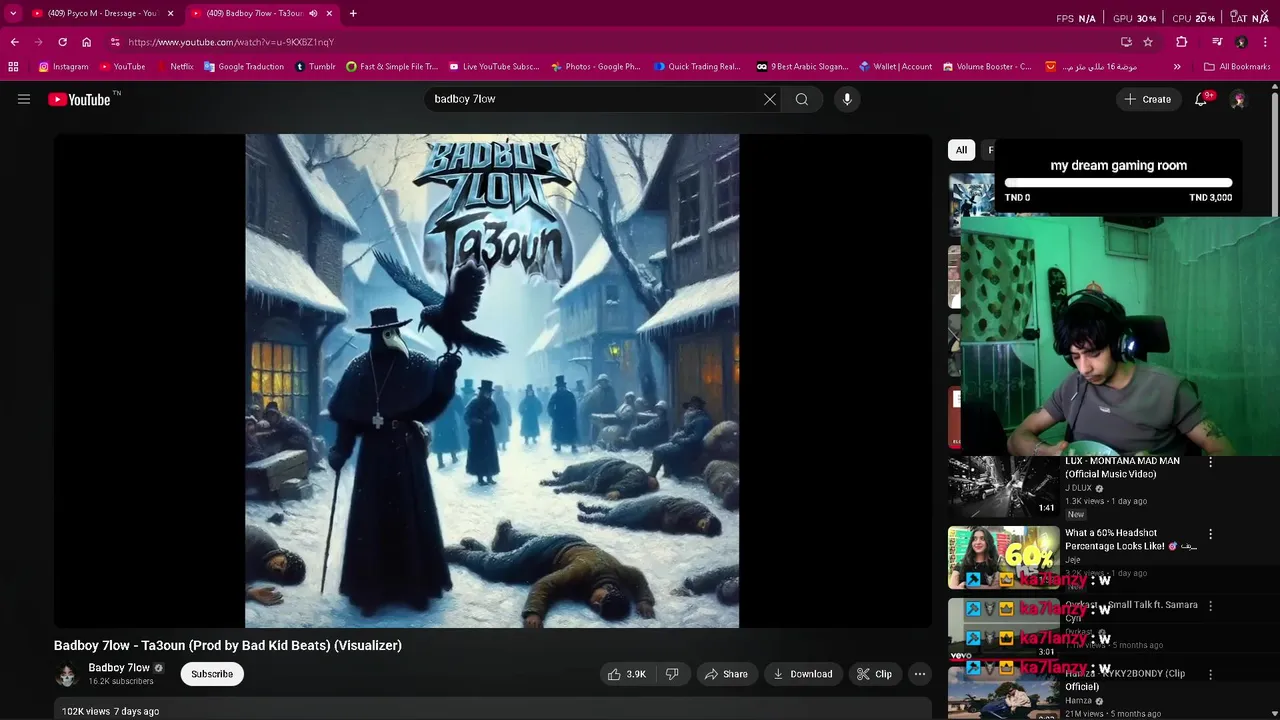
Task: Click the Share button
Action: pos(726,674)
